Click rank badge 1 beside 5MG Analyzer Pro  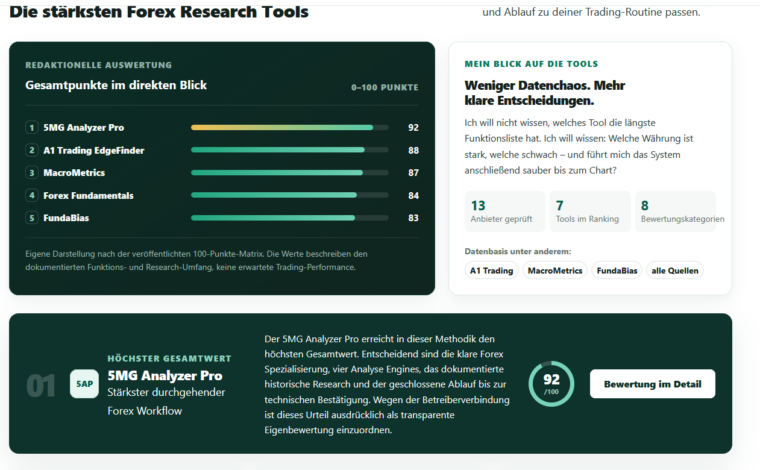[32, 127]
